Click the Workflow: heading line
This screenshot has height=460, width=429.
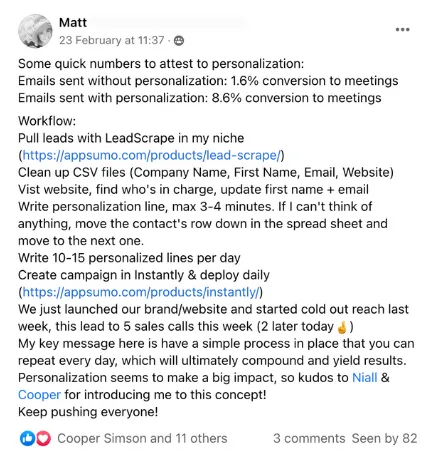coord(47,121)
